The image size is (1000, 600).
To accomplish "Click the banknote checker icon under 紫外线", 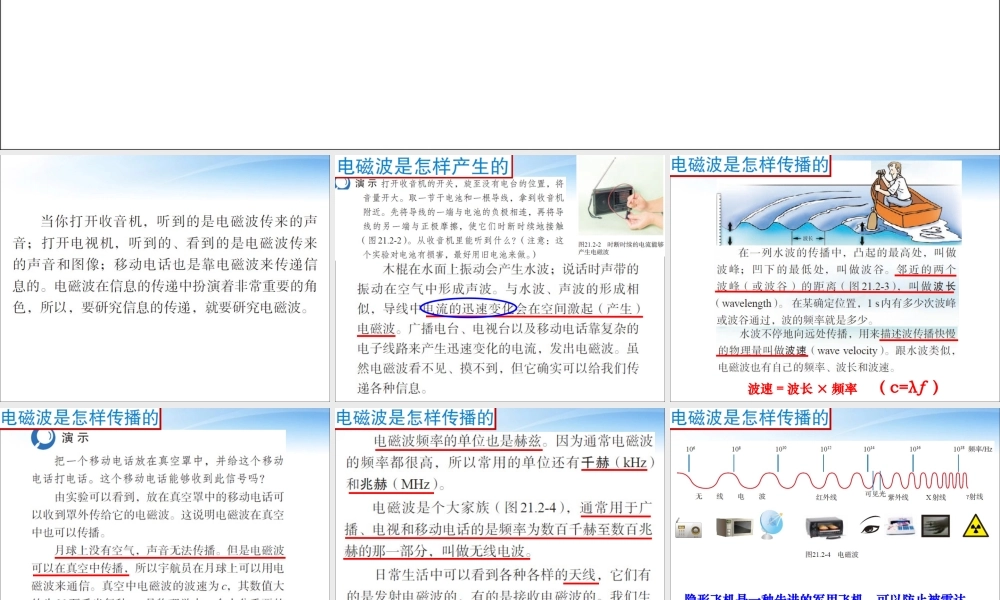I will click(901, 527).
